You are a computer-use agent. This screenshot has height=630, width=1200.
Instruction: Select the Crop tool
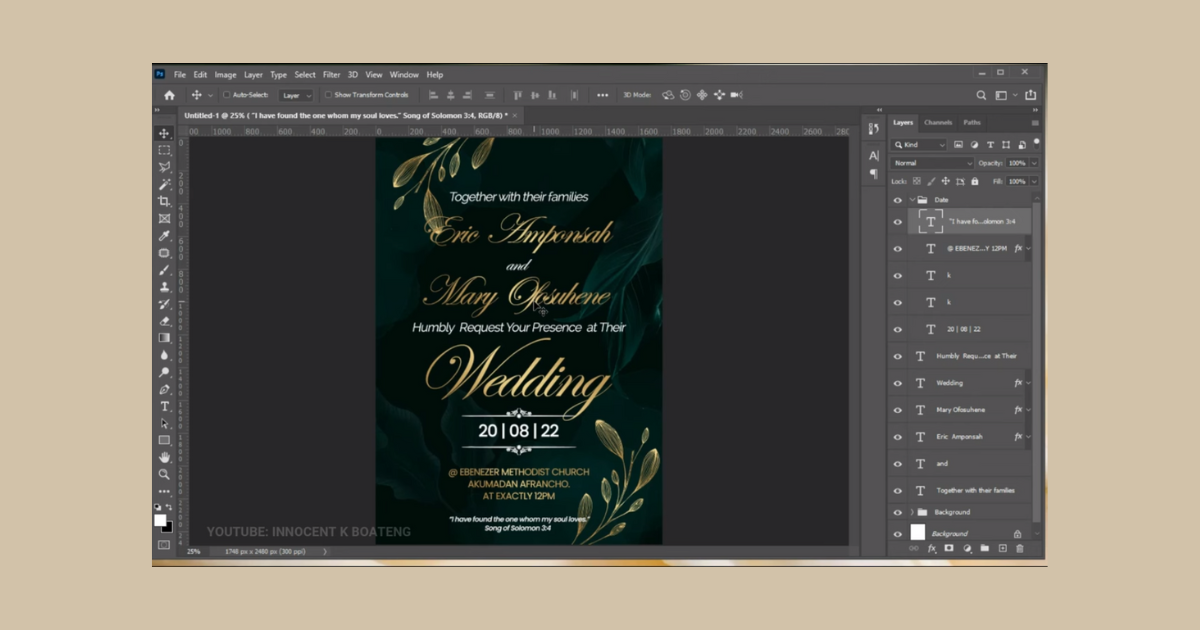164,201
